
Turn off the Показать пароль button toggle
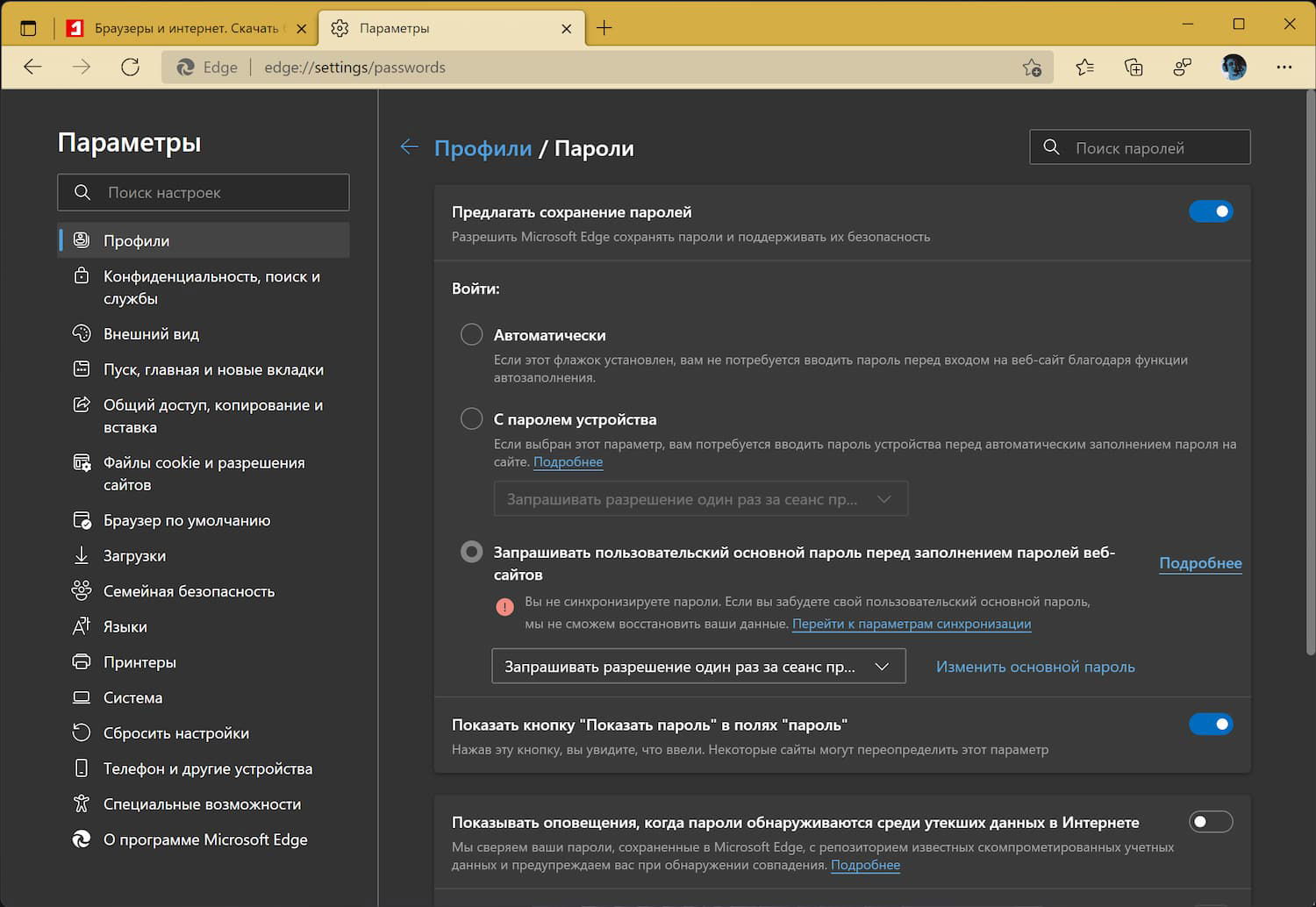click(x=1211, y=725)
